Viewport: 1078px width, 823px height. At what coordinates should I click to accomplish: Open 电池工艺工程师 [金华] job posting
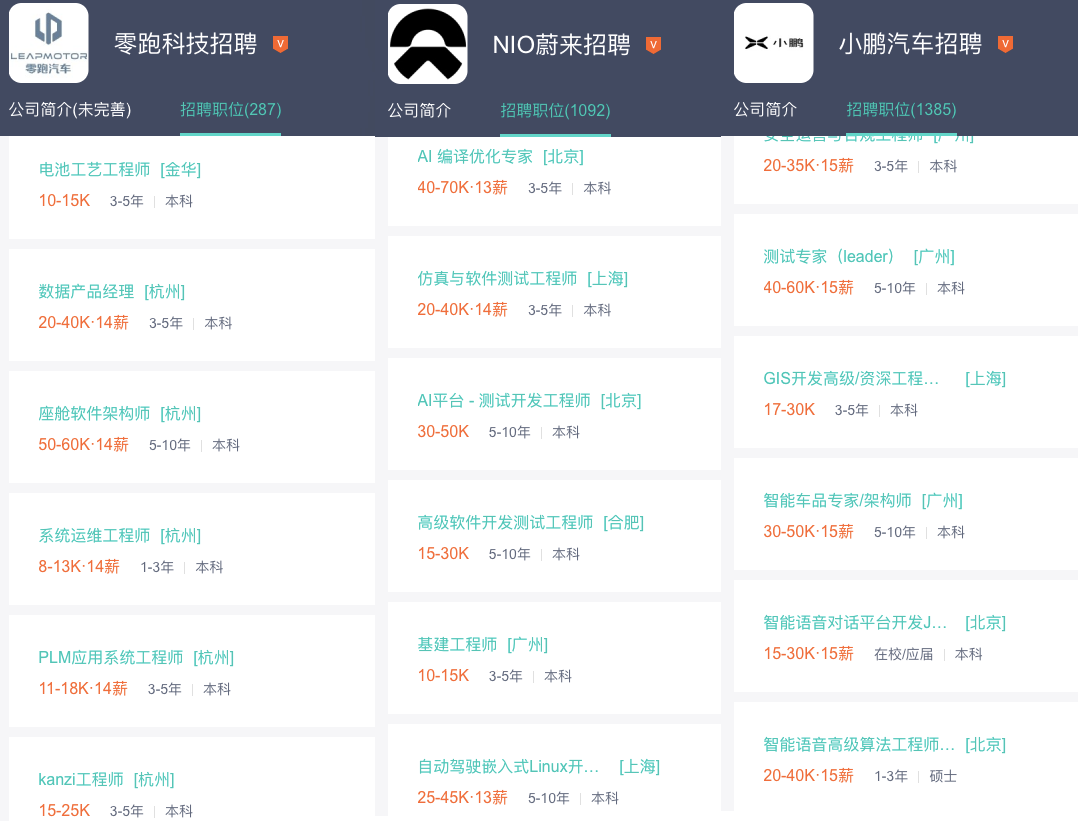tap(120, 170)
